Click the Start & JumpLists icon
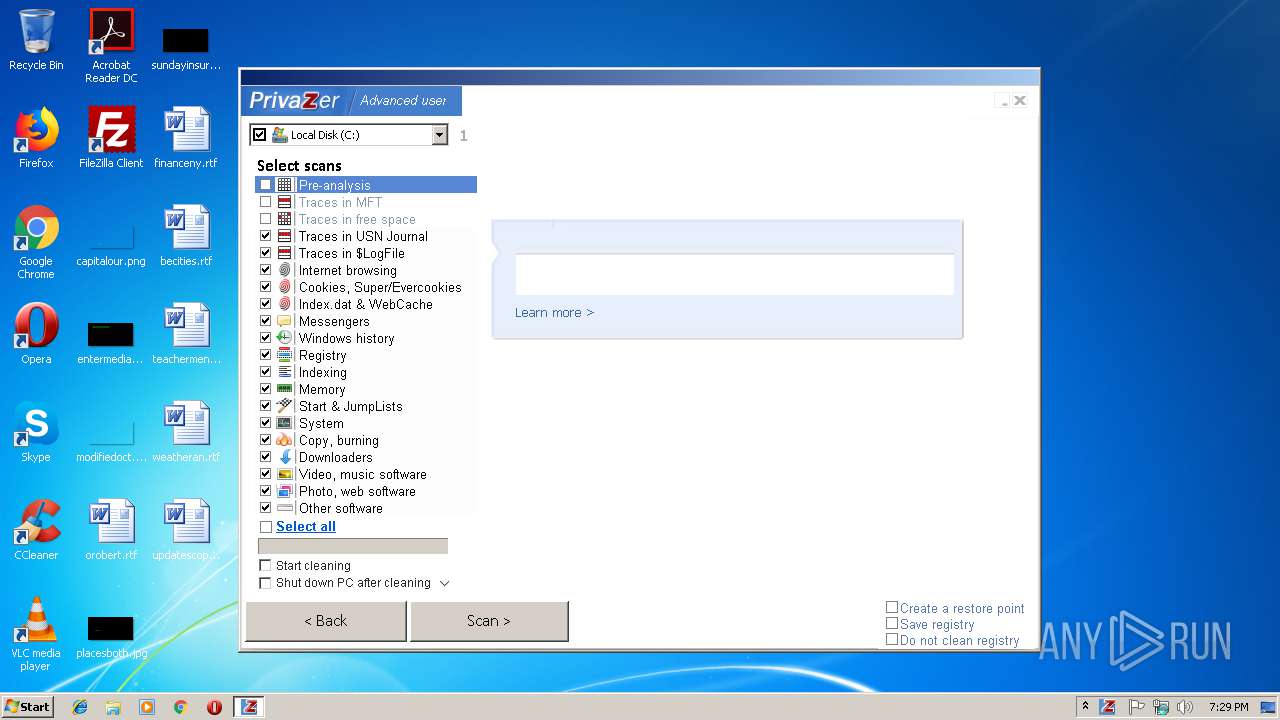This screenshot has width=1280, height=720. (285, 406)
